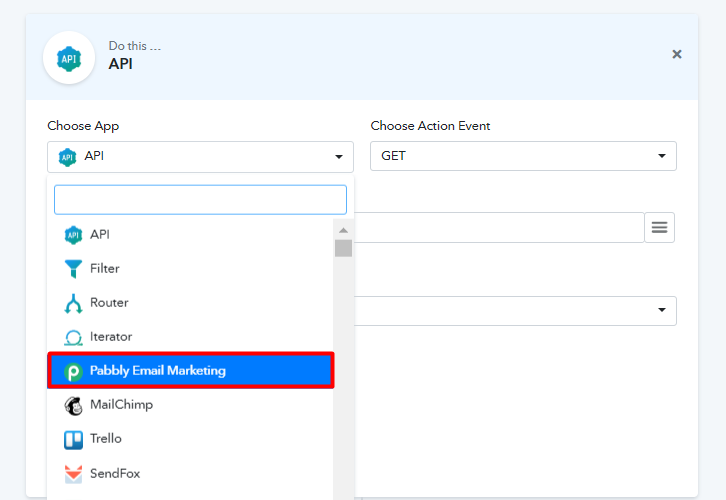Click the "Choose App" label
Image resolution: width=726 pixels, height=500 pixels.
coord(83,126)
